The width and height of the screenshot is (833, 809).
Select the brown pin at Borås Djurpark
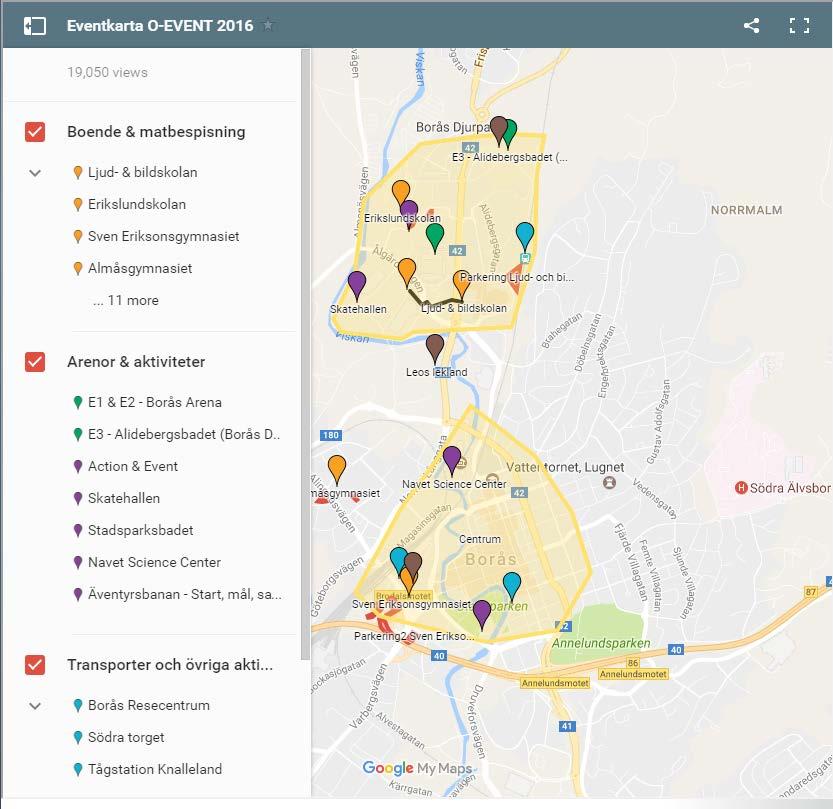tap(498, 131)
